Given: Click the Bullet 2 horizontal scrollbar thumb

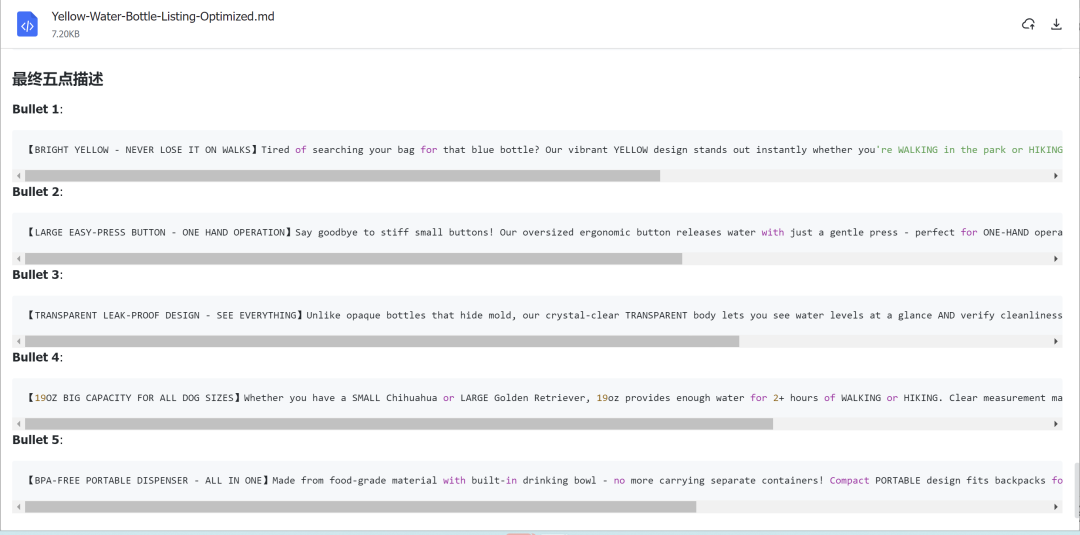Looking at the screenshot, I should click(x=353, y=259).
